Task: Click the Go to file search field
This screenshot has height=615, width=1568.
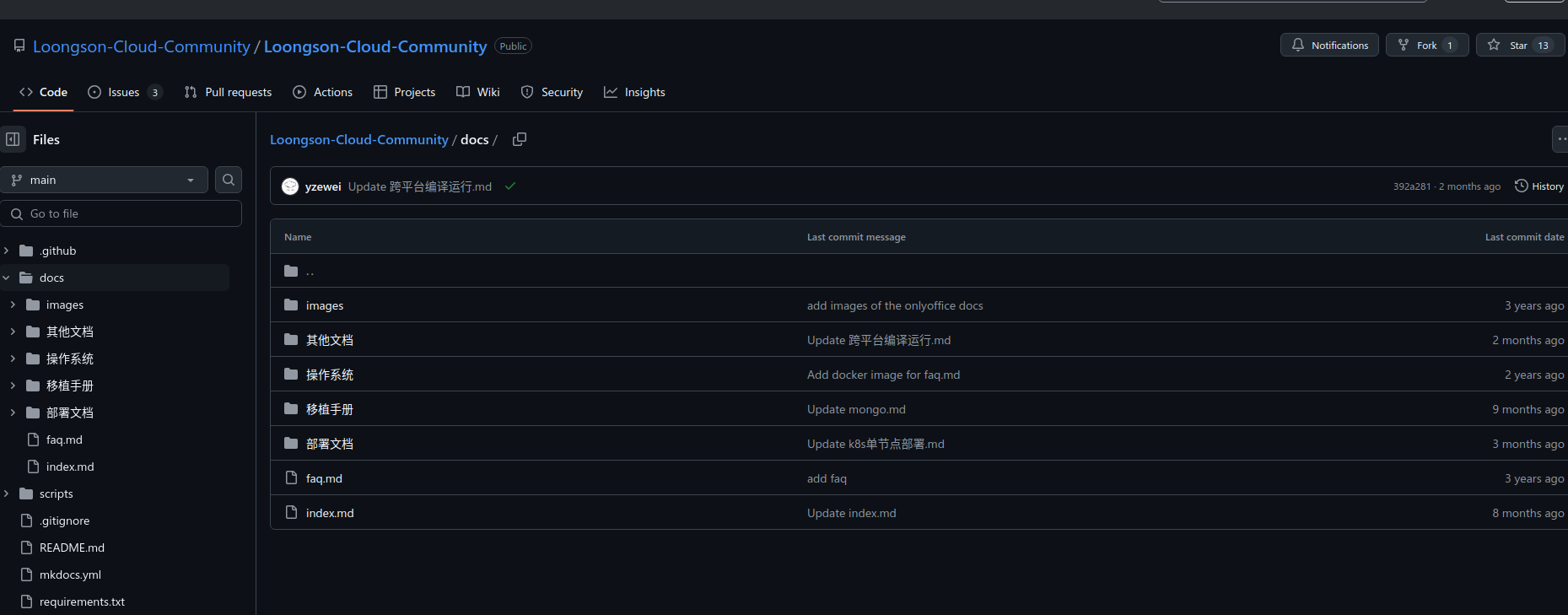Action: pyautogui.click(x=121, y=213)
